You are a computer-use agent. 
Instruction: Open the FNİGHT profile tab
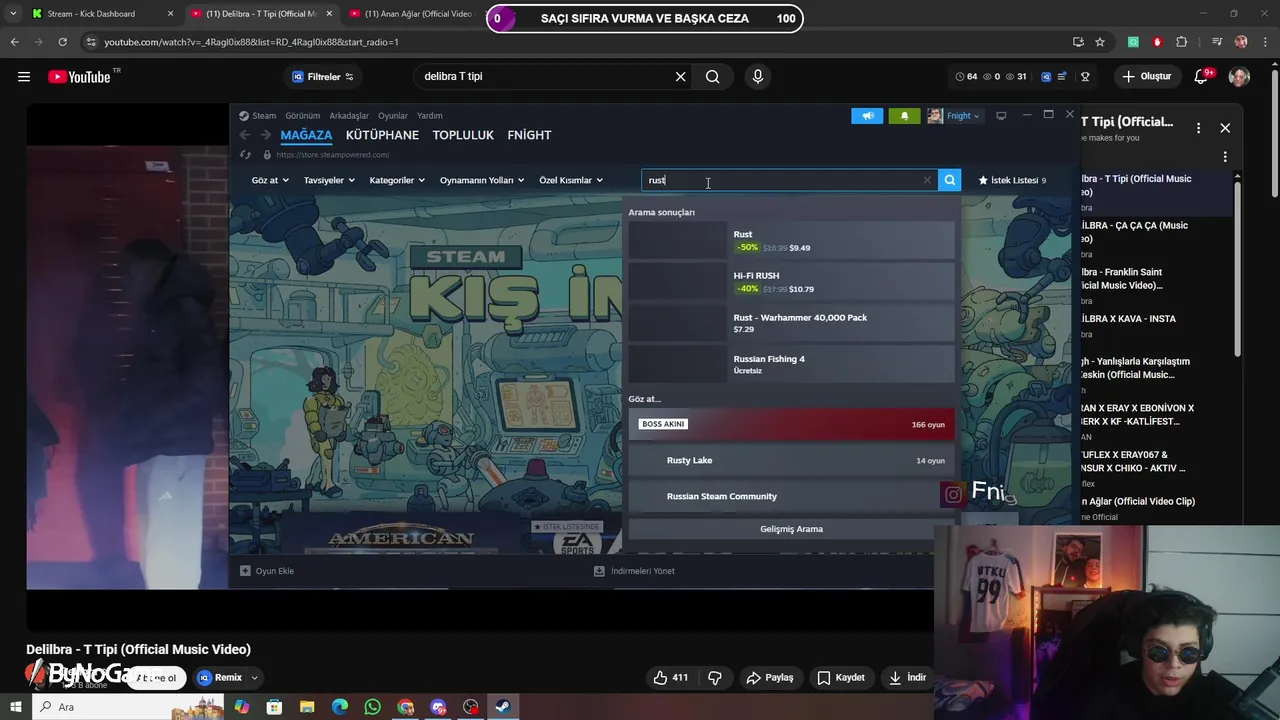click(x=529, y=135)
